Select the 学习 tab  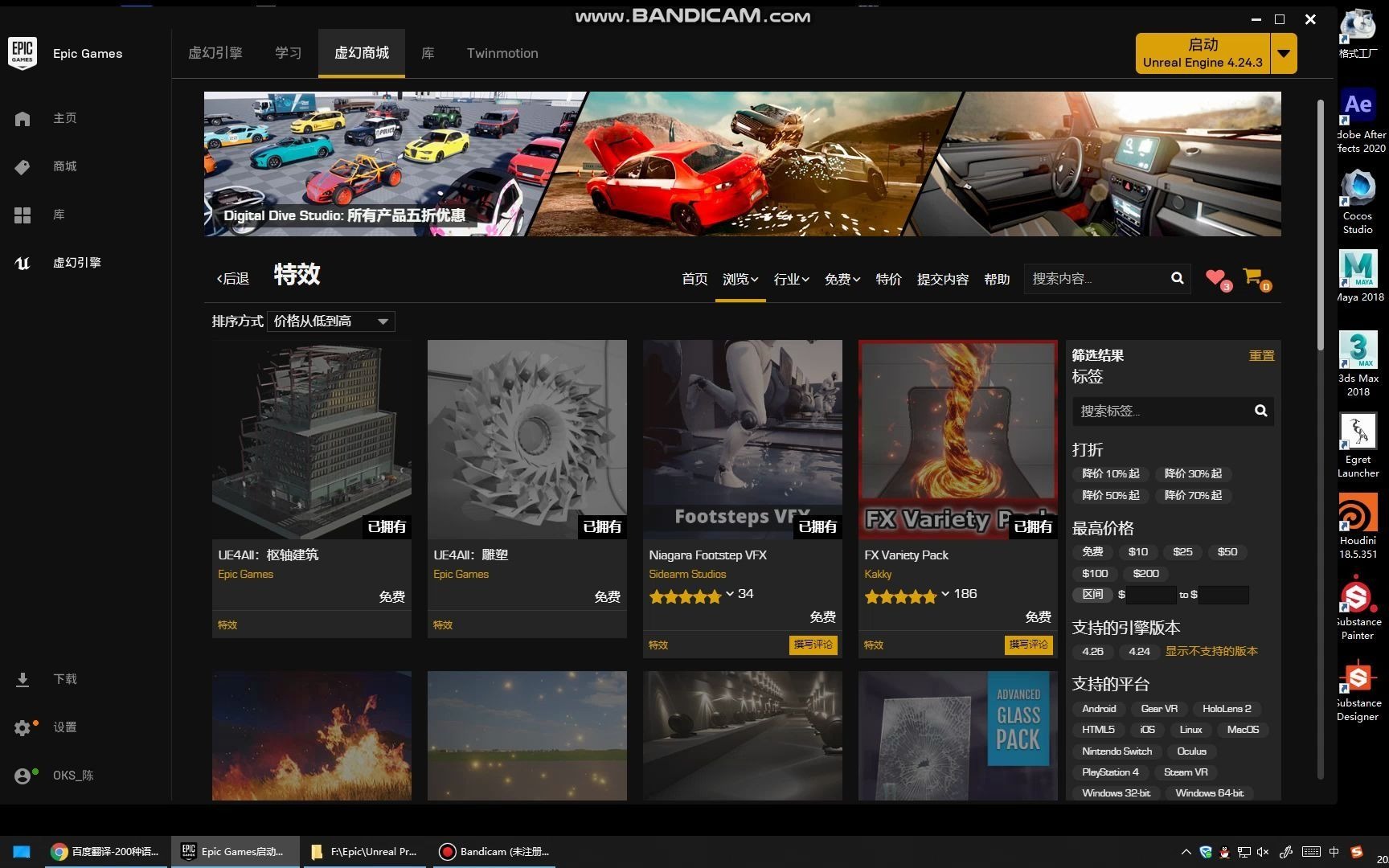click(x=288, y=53)
